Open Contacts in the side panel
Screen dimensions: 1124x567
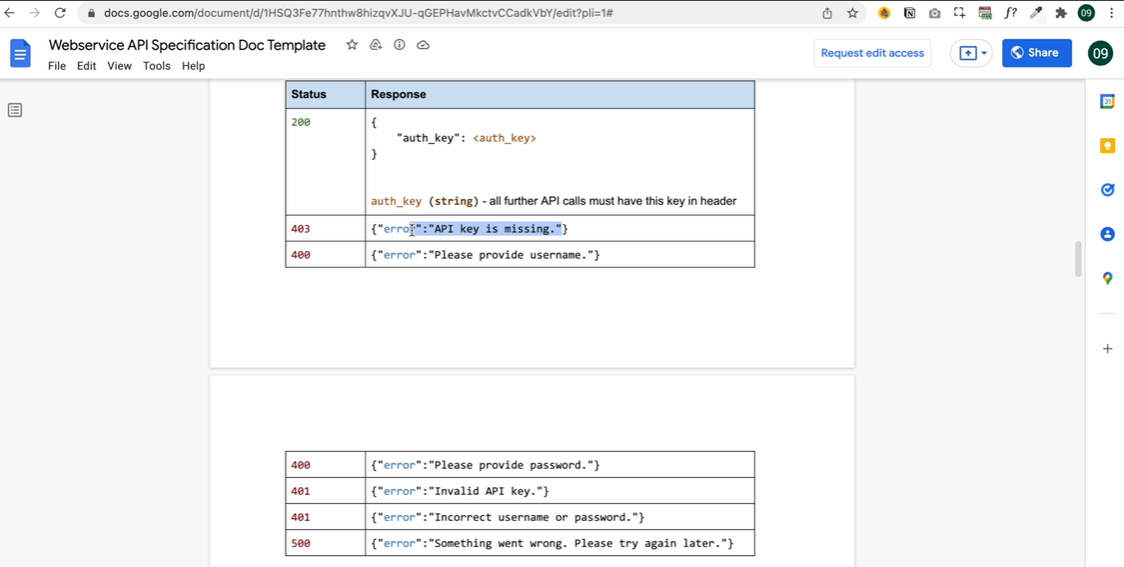1108,234
